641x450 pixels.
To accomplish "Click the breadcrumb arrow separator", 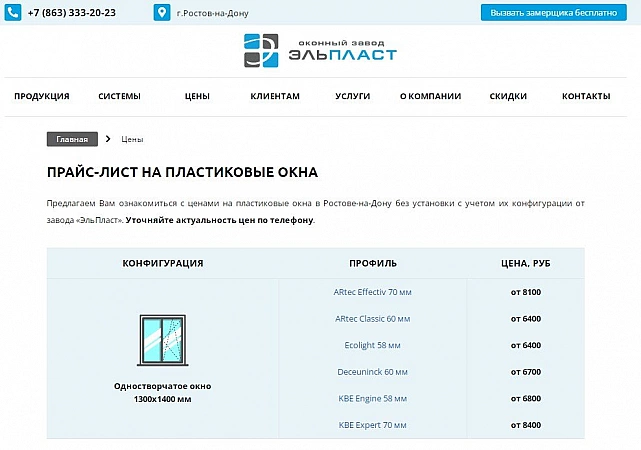I will (108, 139).
